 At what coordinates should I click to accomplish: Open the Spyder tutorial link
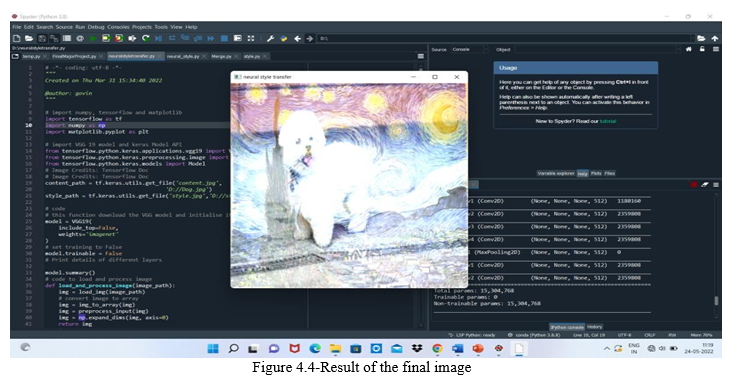[x=608, y=121]
